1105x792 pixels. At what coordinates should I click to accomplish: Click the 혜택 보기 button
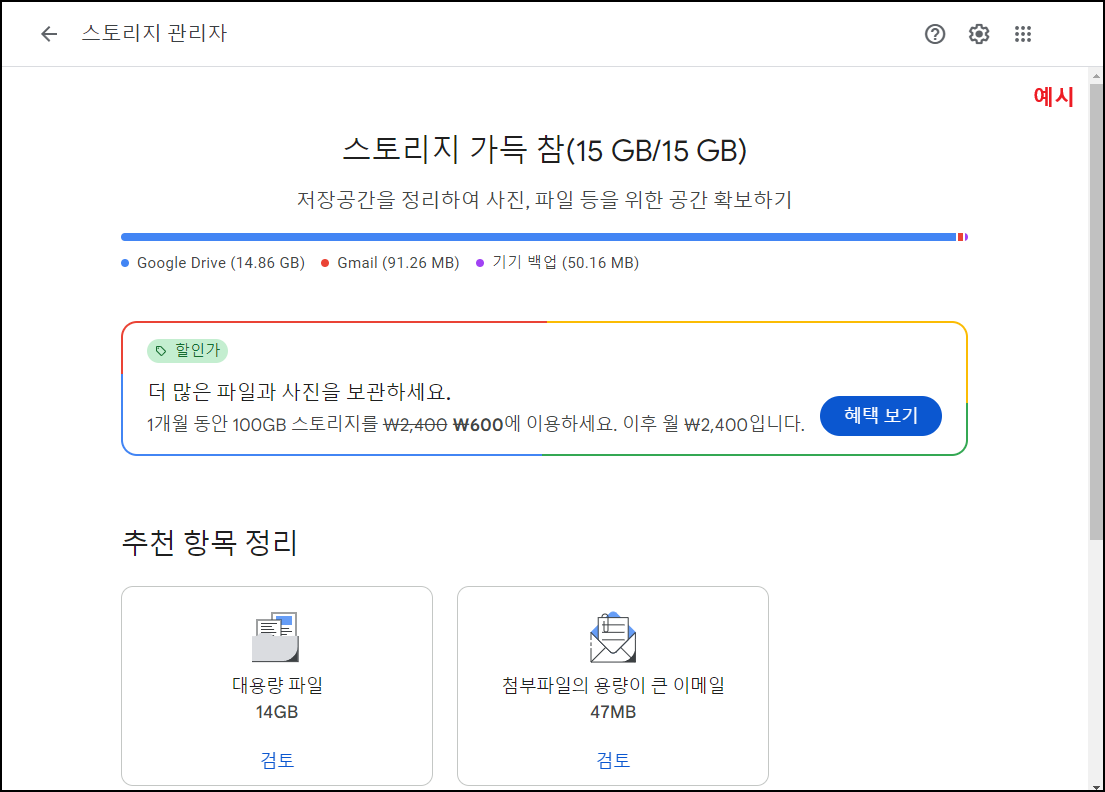click(881, 416)
